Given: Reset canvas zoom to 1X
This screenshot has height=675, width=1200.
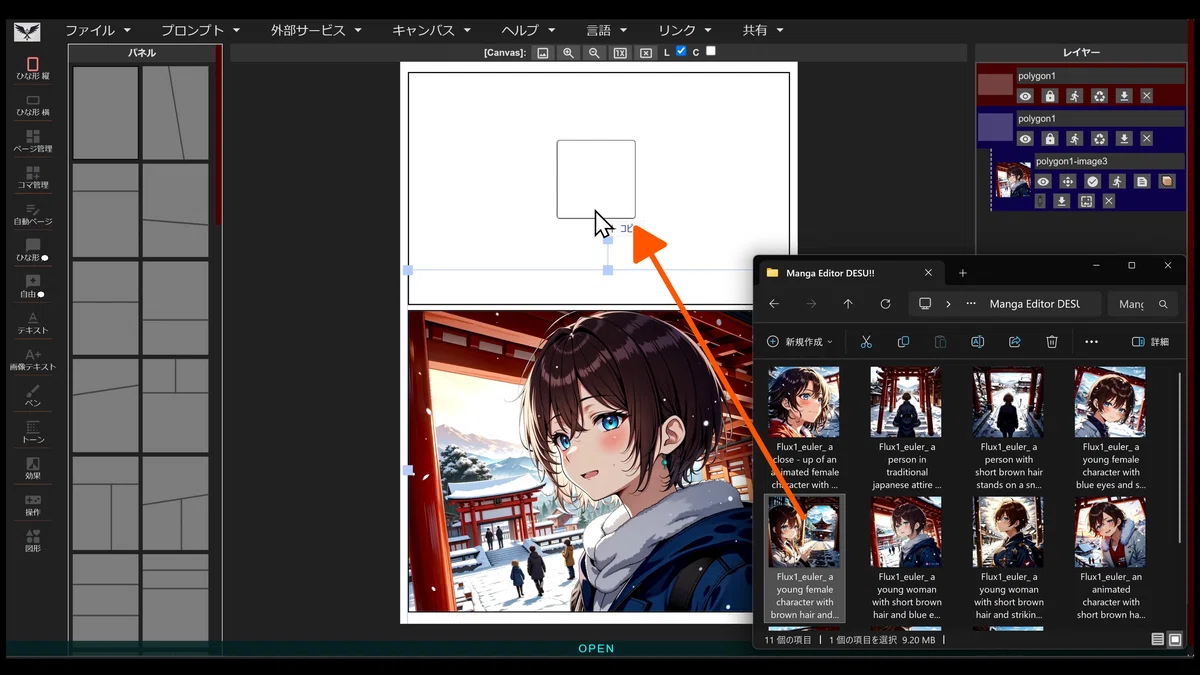Looking at the screenshot, I should click(620, 53).
